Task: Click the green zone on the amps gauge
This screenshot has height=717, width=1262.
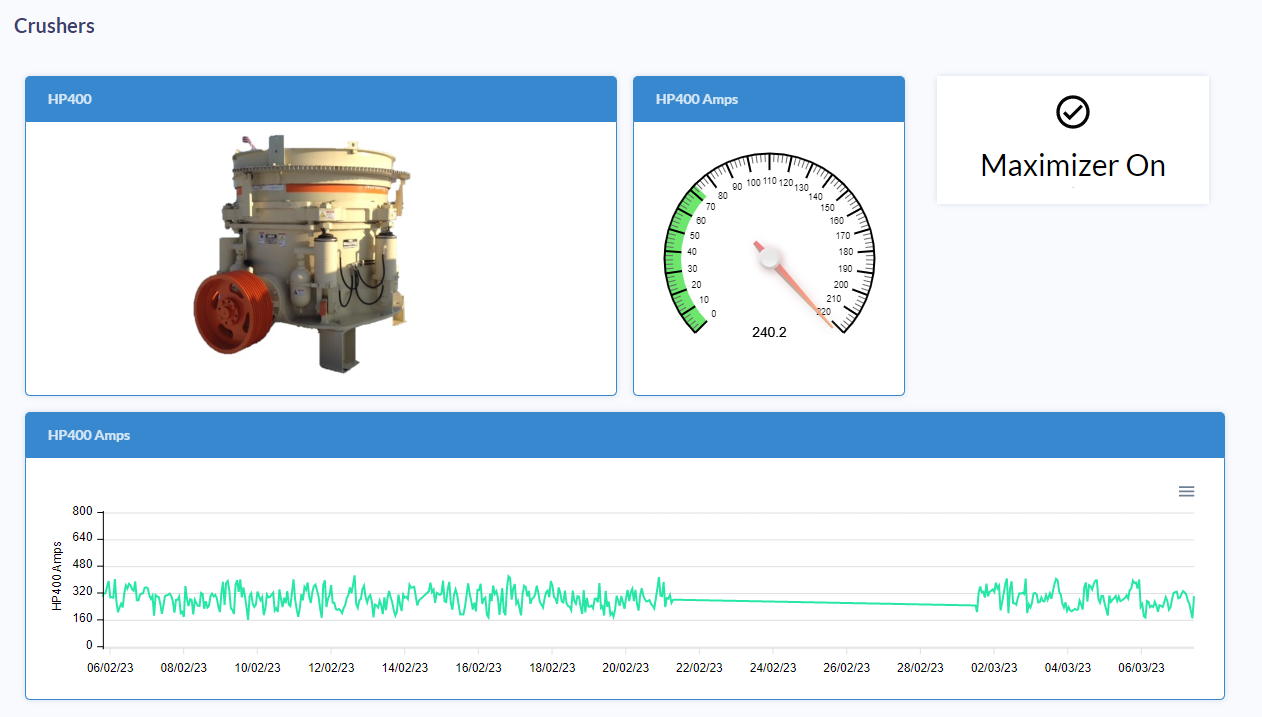Action: pos(682,258)
